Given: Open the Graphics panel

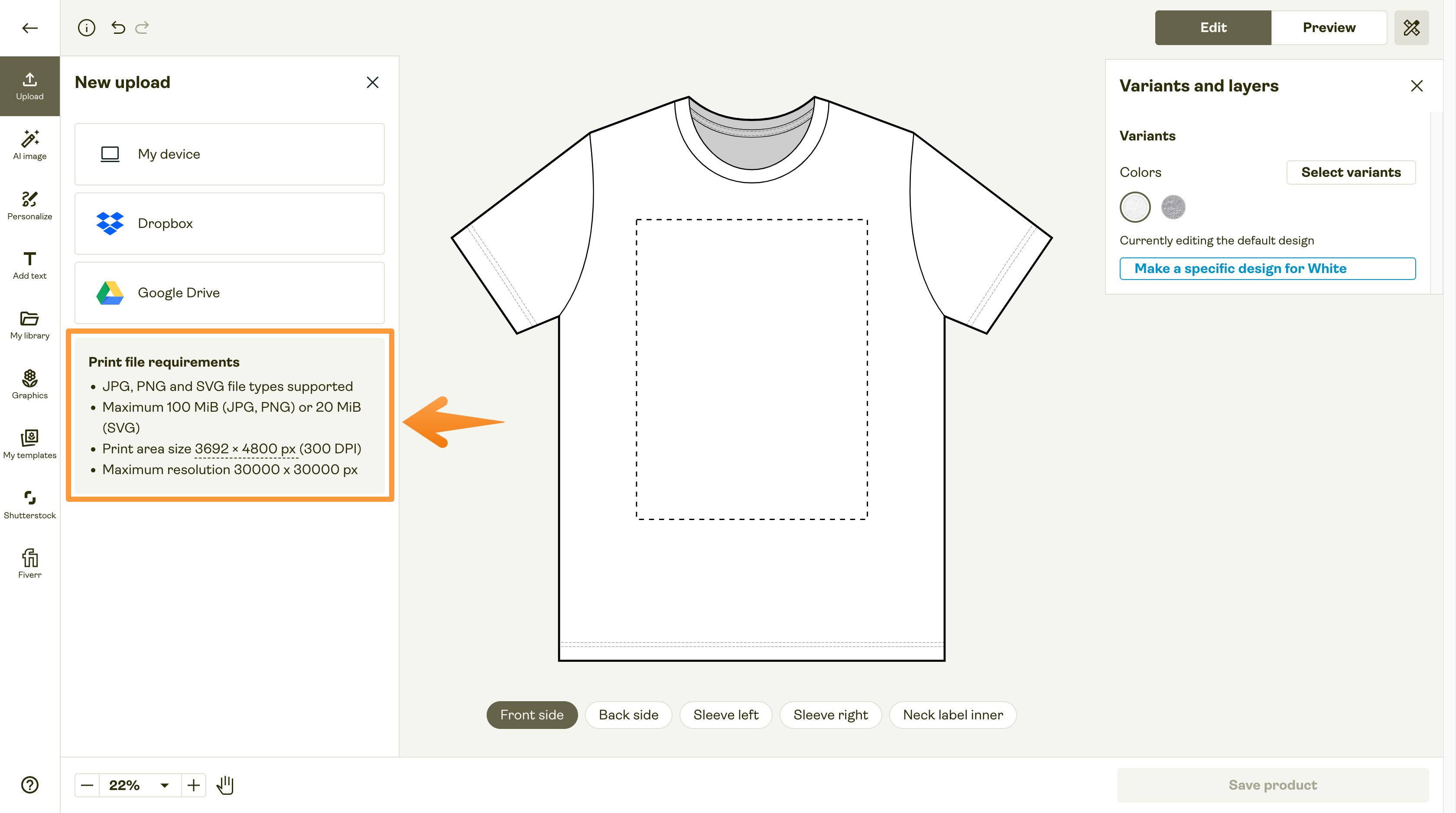Looking at the screenshot, I should 29,384.
